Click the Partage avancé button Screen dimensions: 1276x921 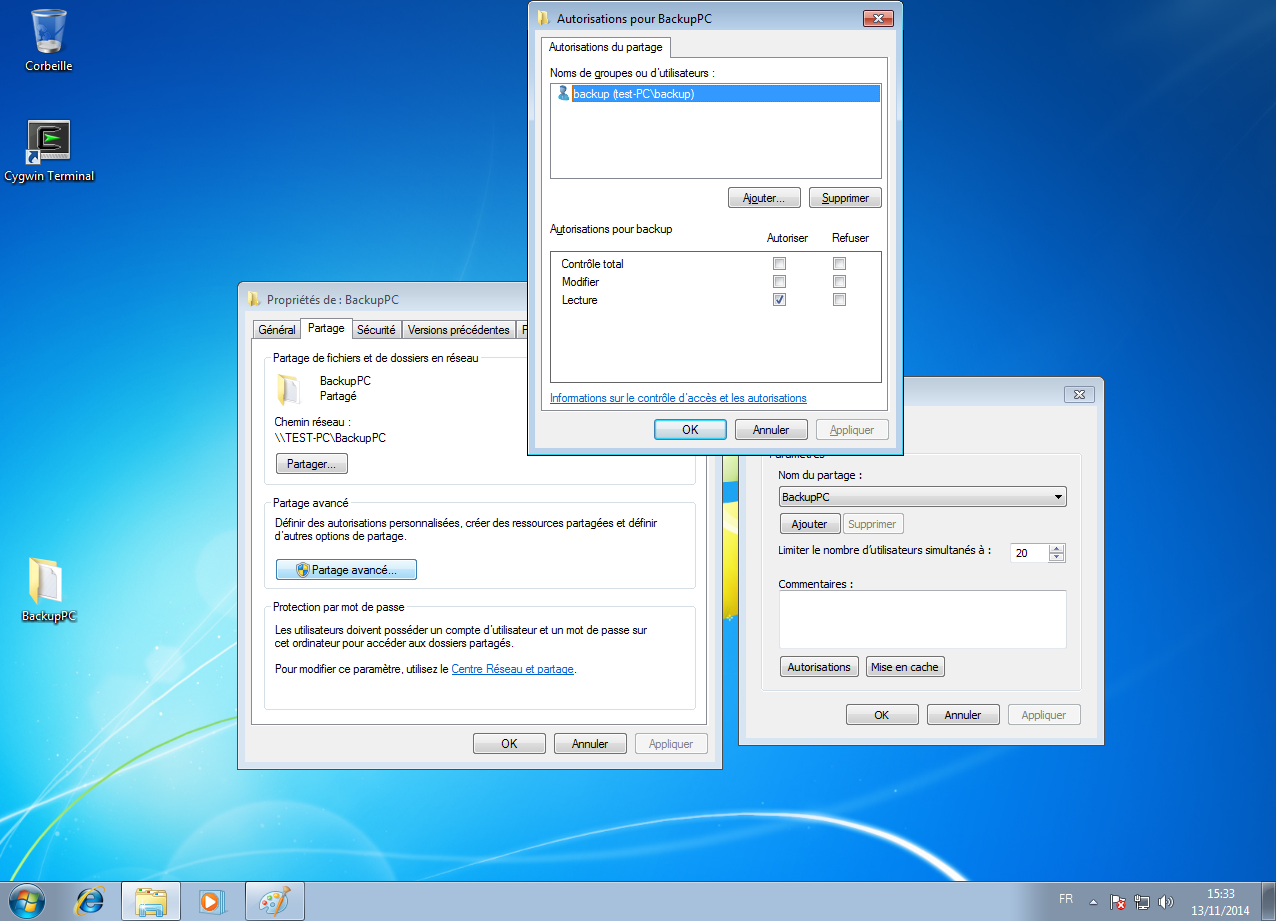pyautogui.click(x=346, y=570)
